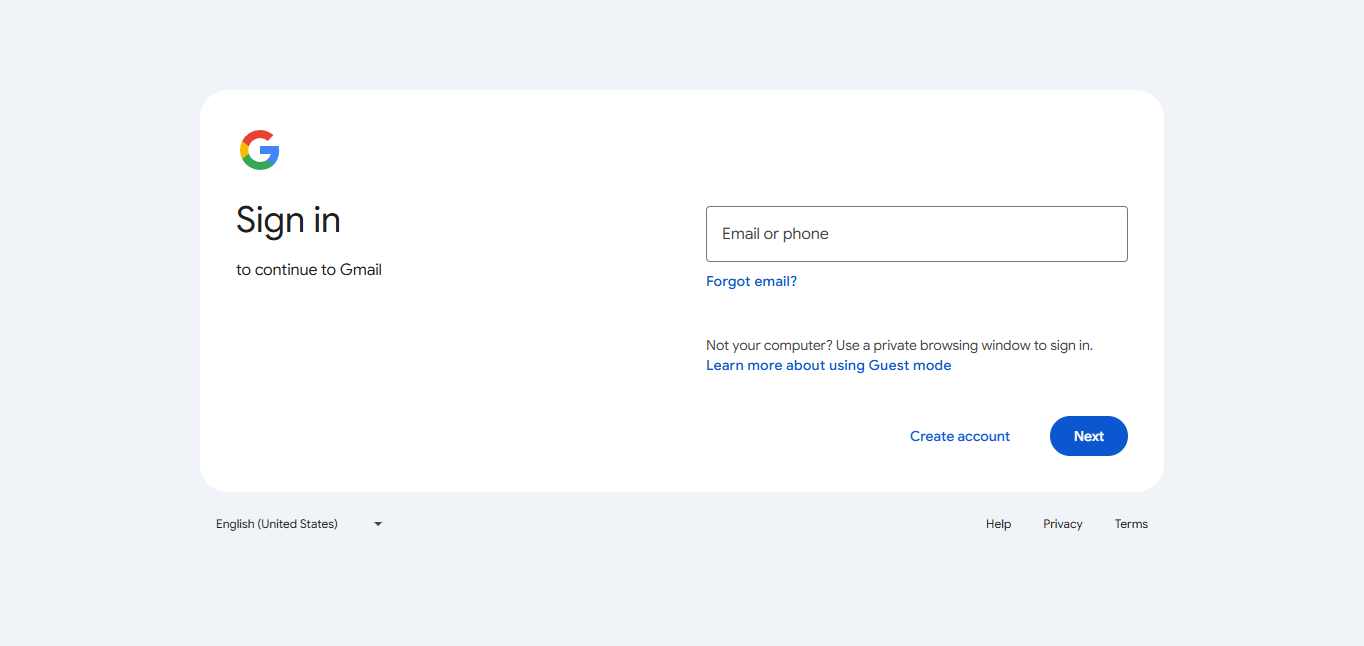
Task: Focus the Email or phone field
Action: tap(916, 234)
